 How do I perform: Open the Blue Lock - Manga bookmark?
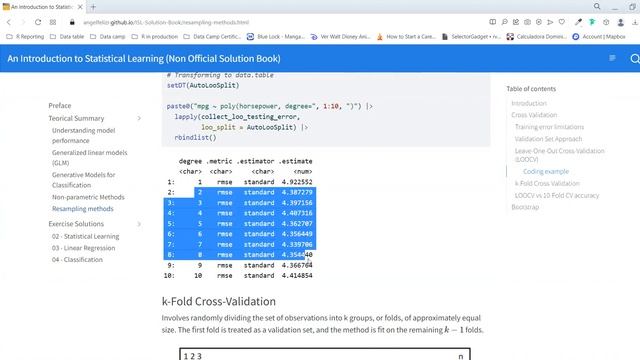[x=276, y=37]
